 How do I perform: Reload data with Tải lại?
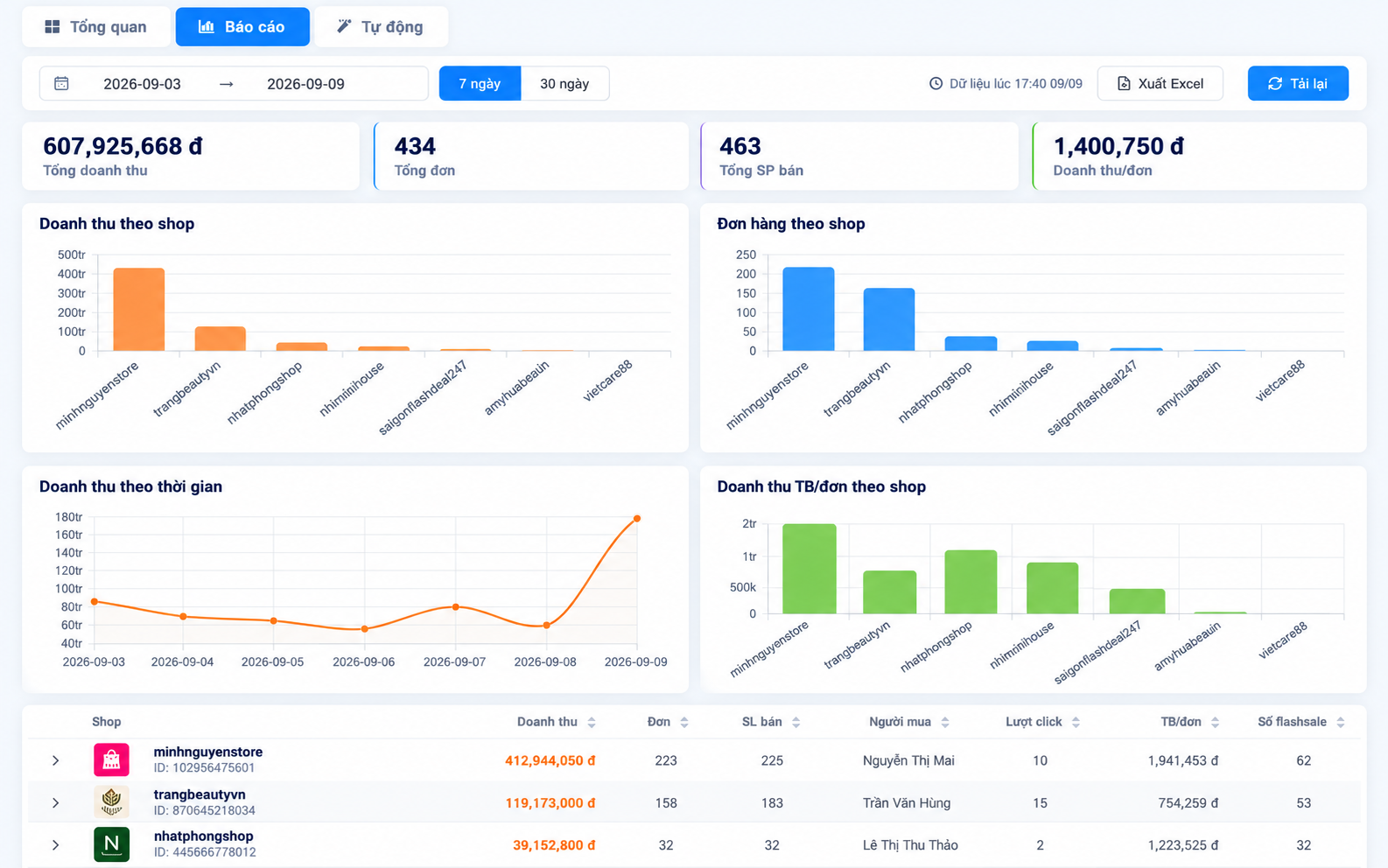(1298, 84)
